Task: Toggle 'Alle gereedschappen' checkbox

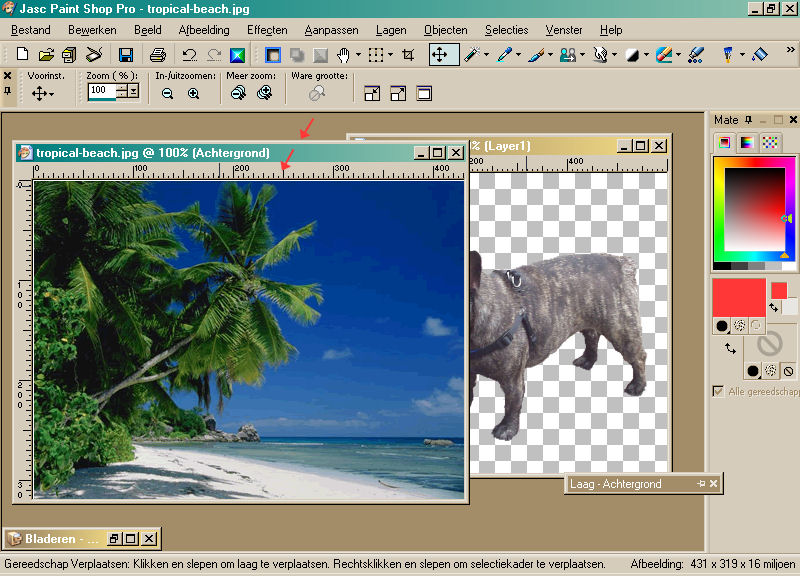Action: tap(718, 391)
